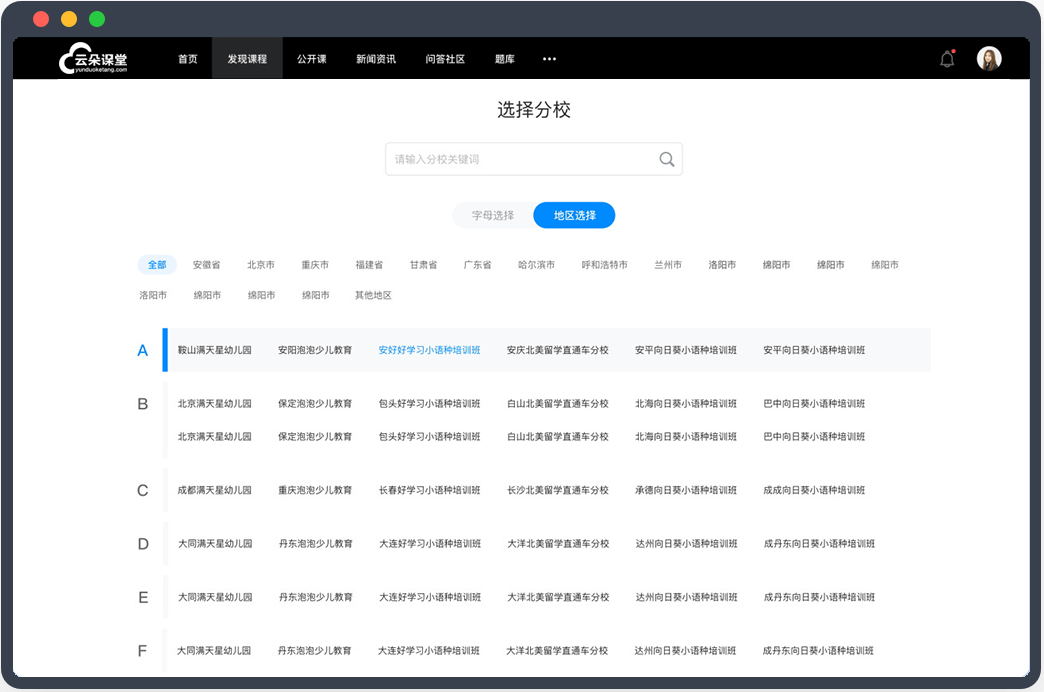Viewport: 1044px width, 692px height.
Task: Open the 问答社区 nav item
Action: point(445,59)
